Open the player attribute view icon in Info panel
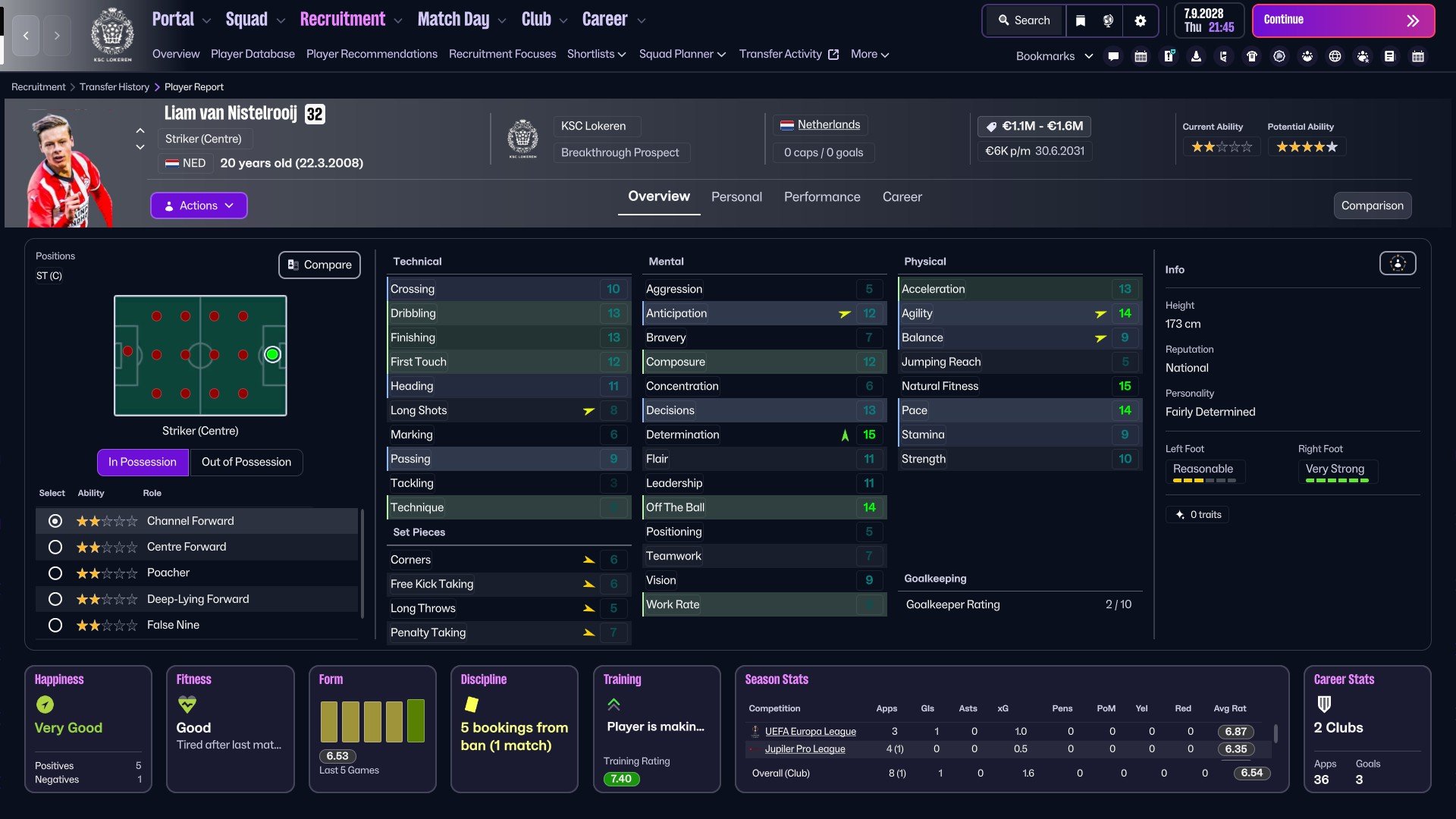The width and height of the screenshot is (1456, 819). (1397, 263)
